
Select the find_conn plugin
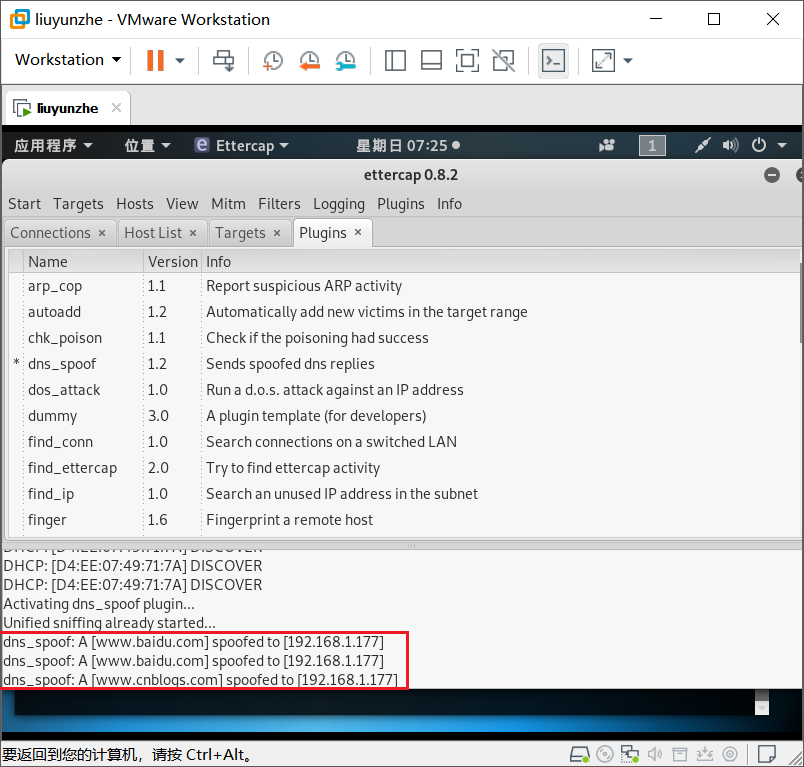pyautogui.click(x=404, y=442)
